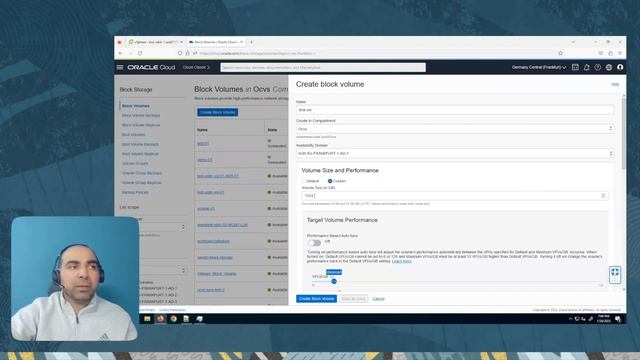Open the demo-01 volume link
This screenshot has width=640, height=360.
(x=204, y=160)
